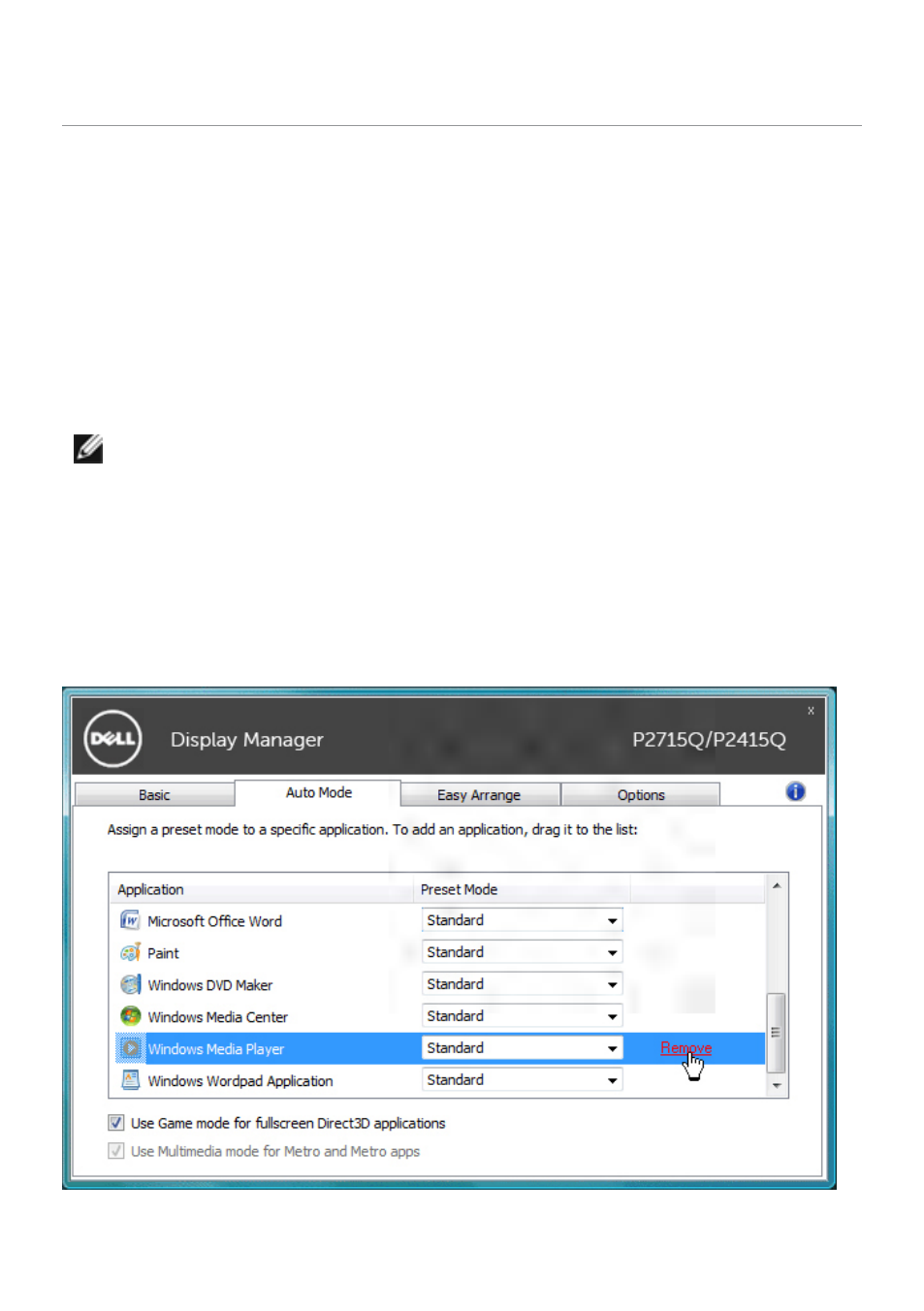The image size is (924, 1311).
Task: Switch to the Basic tab
Action: coord(154,795)
